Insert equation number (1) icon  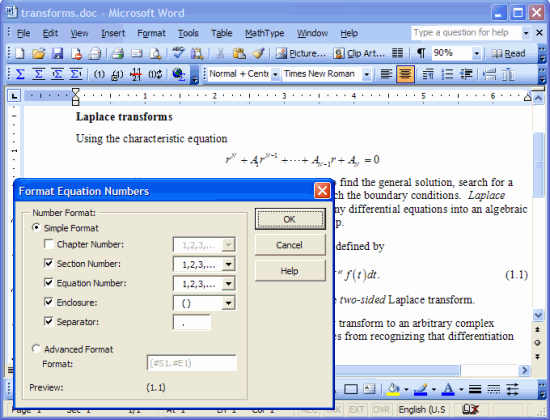coord(99,74)
